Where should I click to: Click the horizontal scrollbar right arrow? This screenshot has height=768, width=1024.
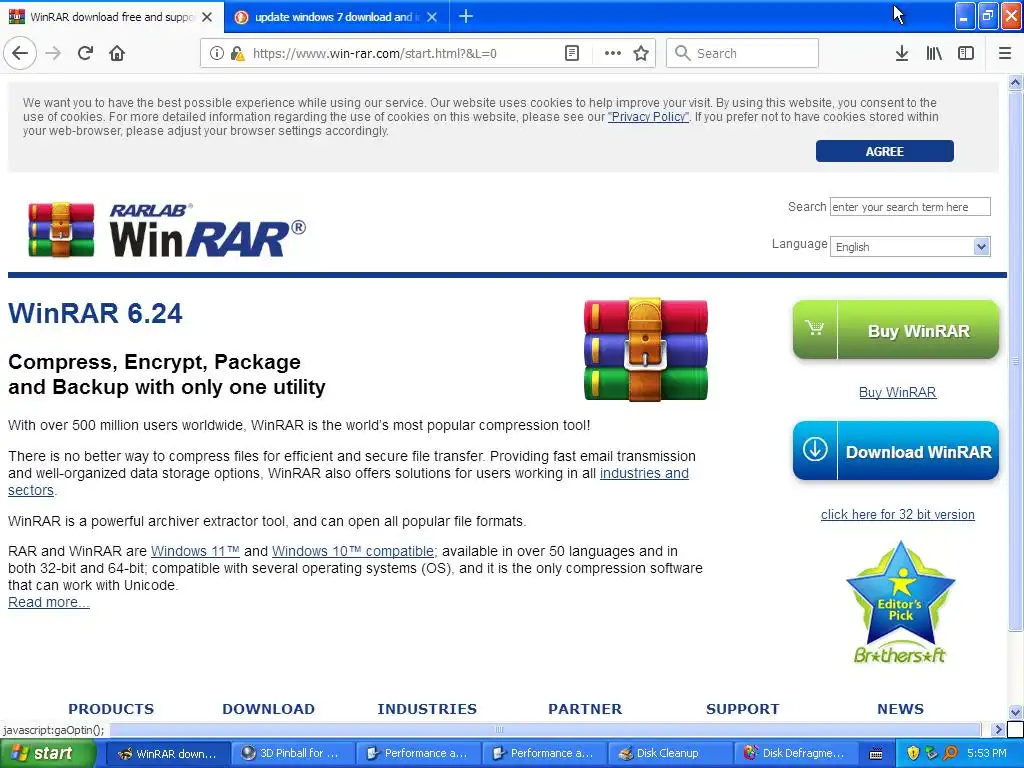tap(998, 729)
